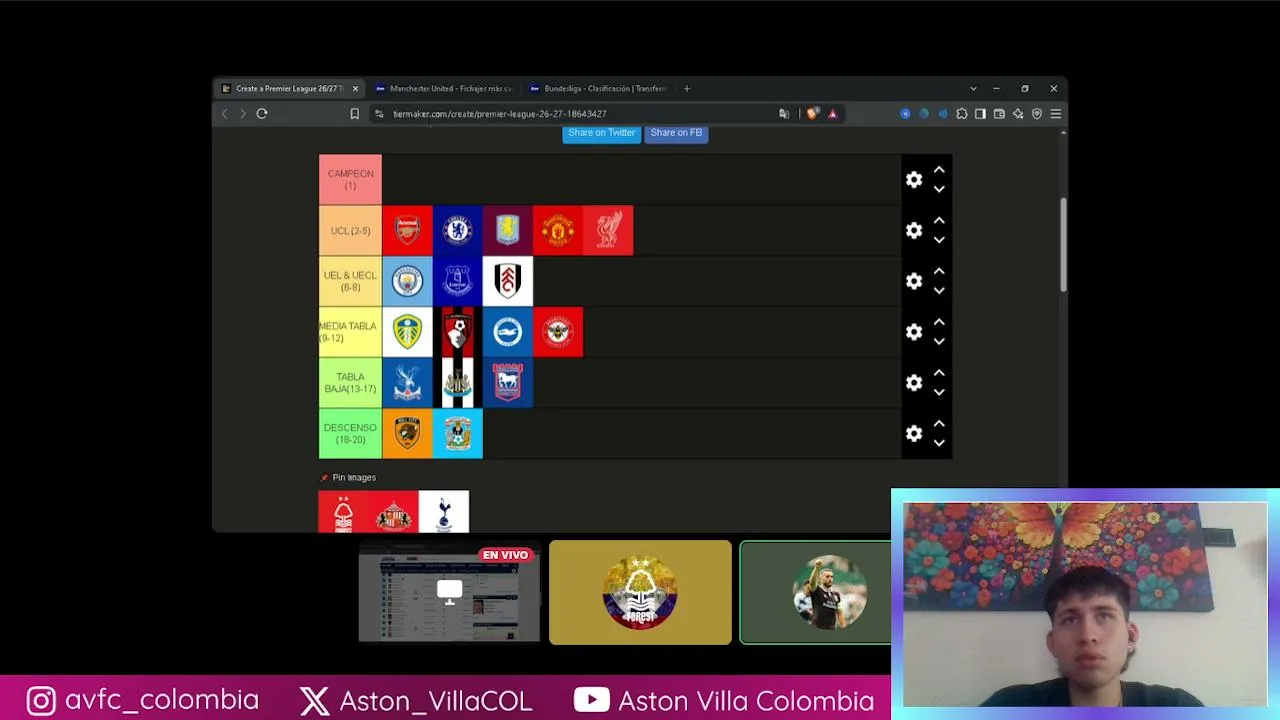The height and width of the screenshot is (720, 1280).
Task: Select the Liverpool crest
Action: click(608, 231)
